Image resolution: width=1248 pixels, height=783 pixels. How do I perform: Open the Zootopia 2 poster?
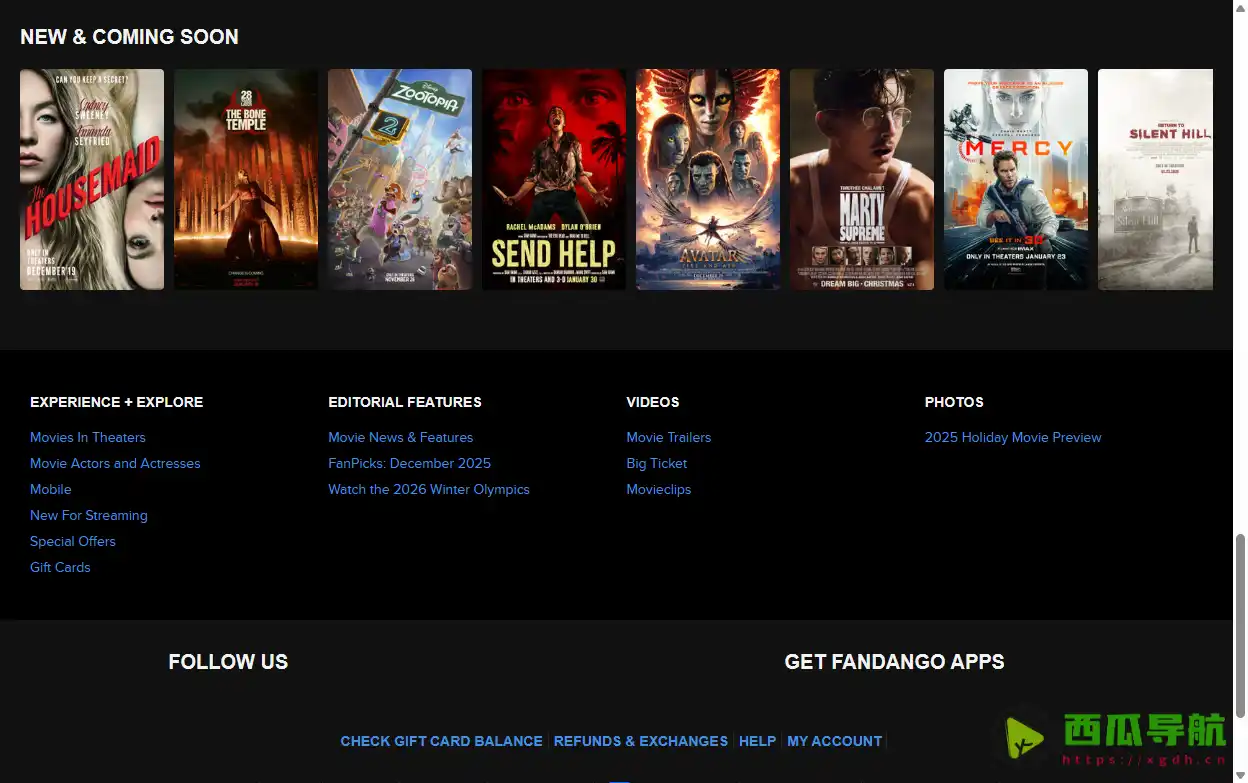400,180
